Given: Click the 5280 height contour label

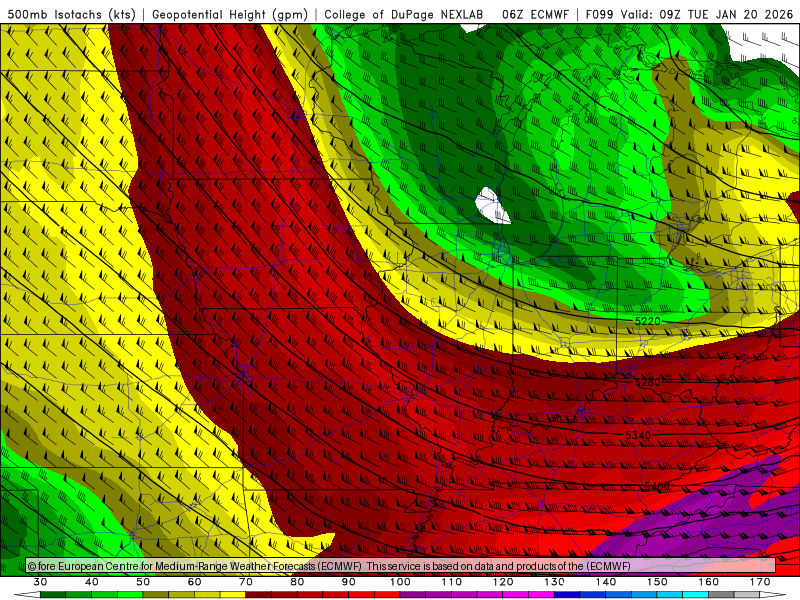Looking at the screenshot, I should (x=647, y=382).
